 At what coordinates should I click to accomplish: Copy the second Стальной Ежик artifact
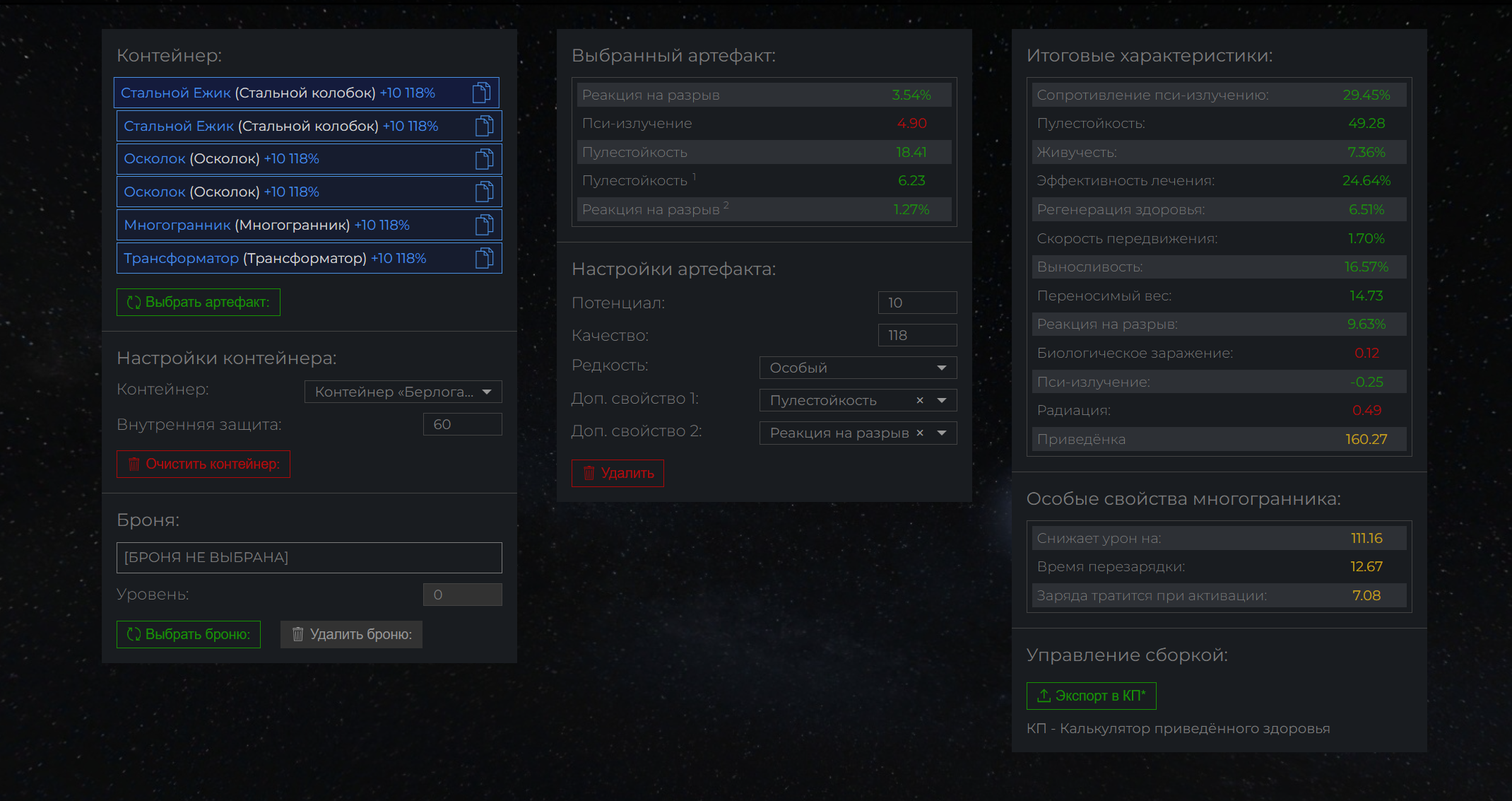pos(484,126)
